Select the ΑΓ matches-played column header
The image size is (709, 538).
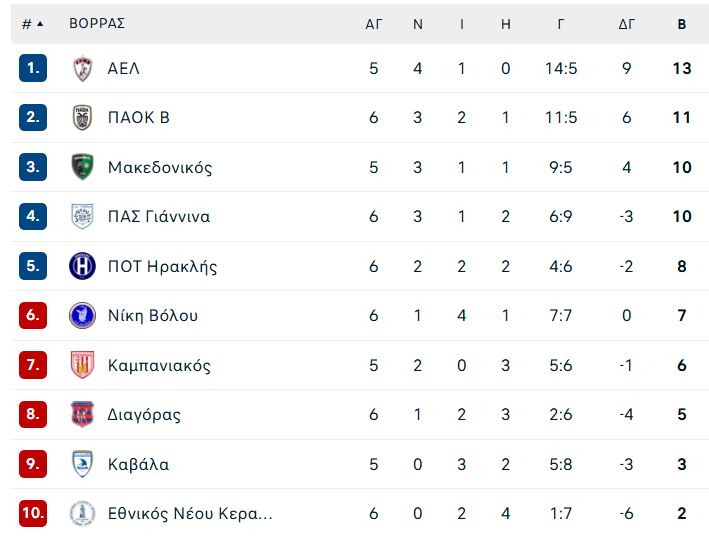(x=374, y=24)
